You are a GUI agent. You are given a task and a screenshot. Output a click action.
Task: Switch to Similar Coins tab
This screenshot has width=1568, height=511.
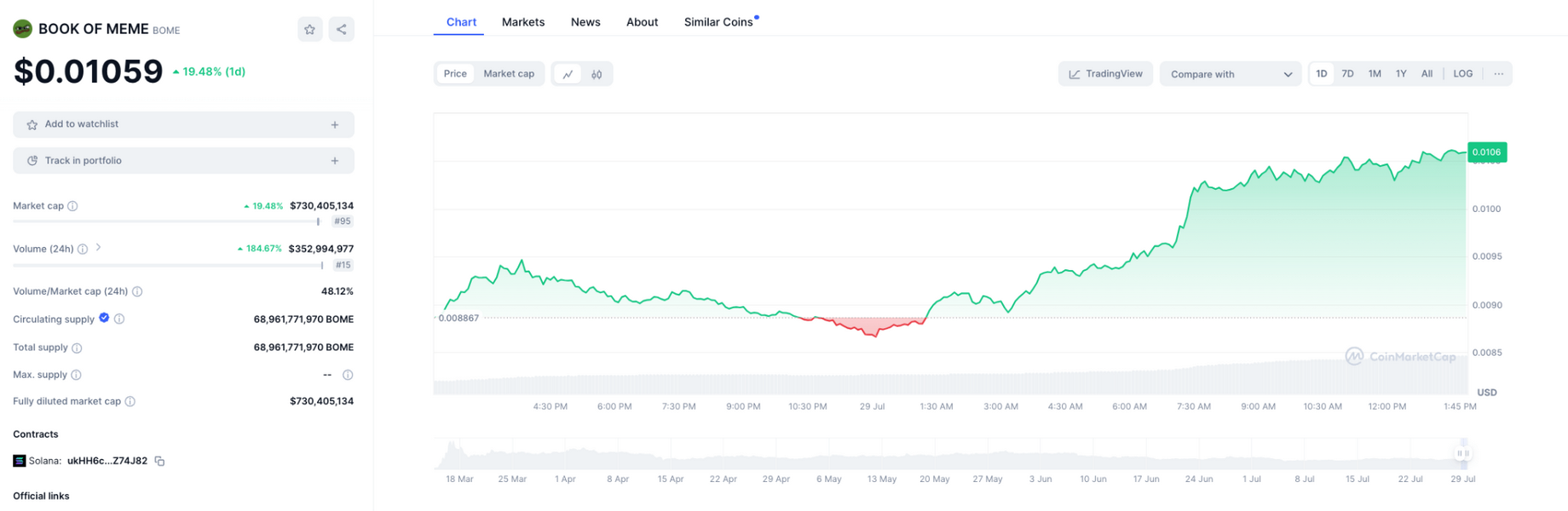click(718, 22)
